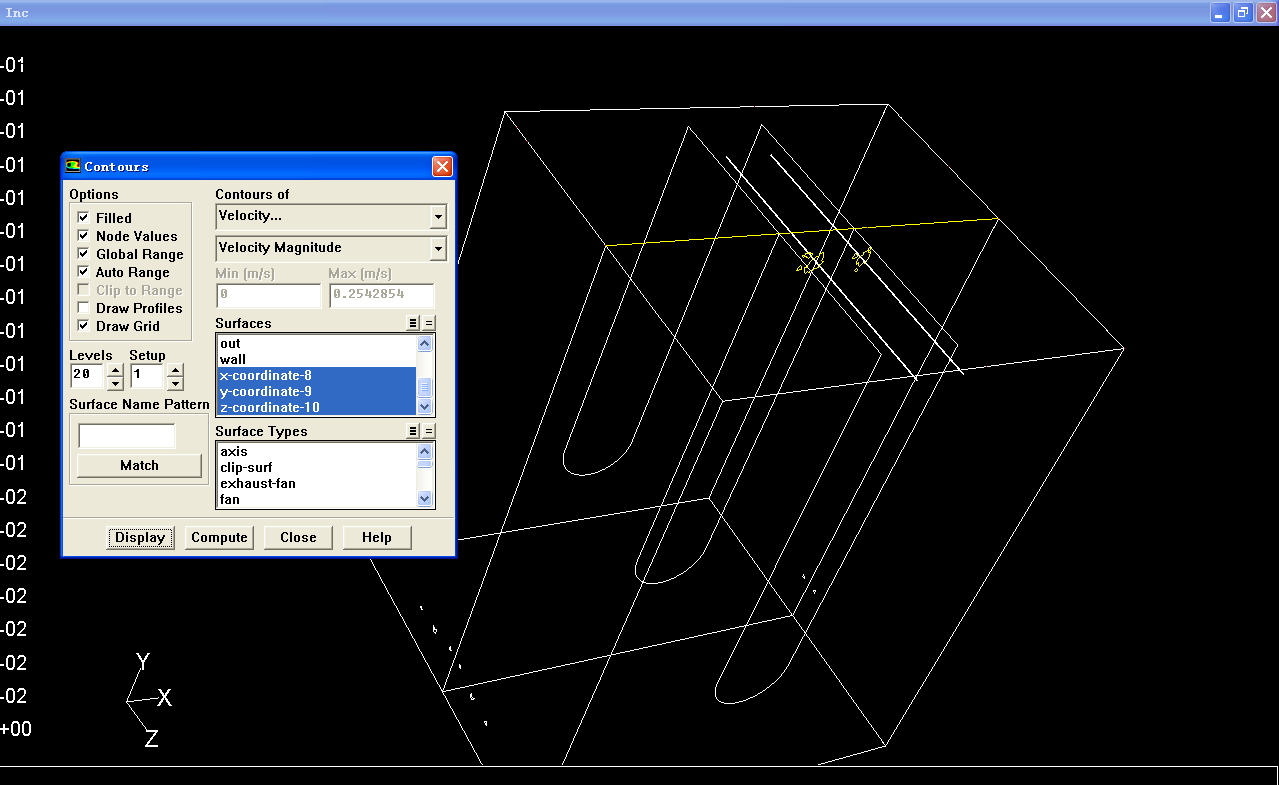This screenshot has height=785, width=1279.
Task: Select the wall surface in list
Action: click(233, 359)
